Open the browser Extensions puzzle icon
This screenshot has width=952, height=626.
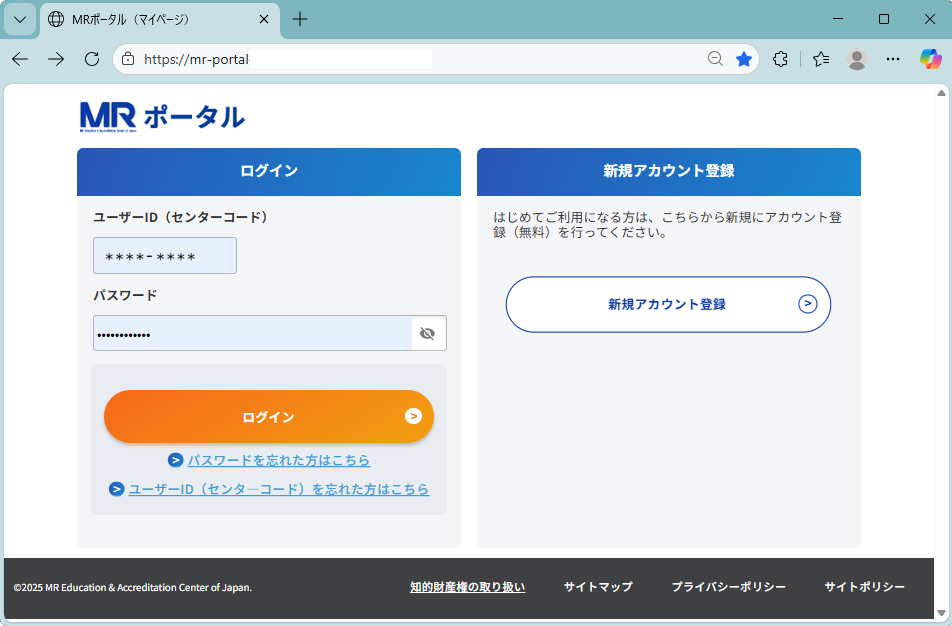coord(781,59)
